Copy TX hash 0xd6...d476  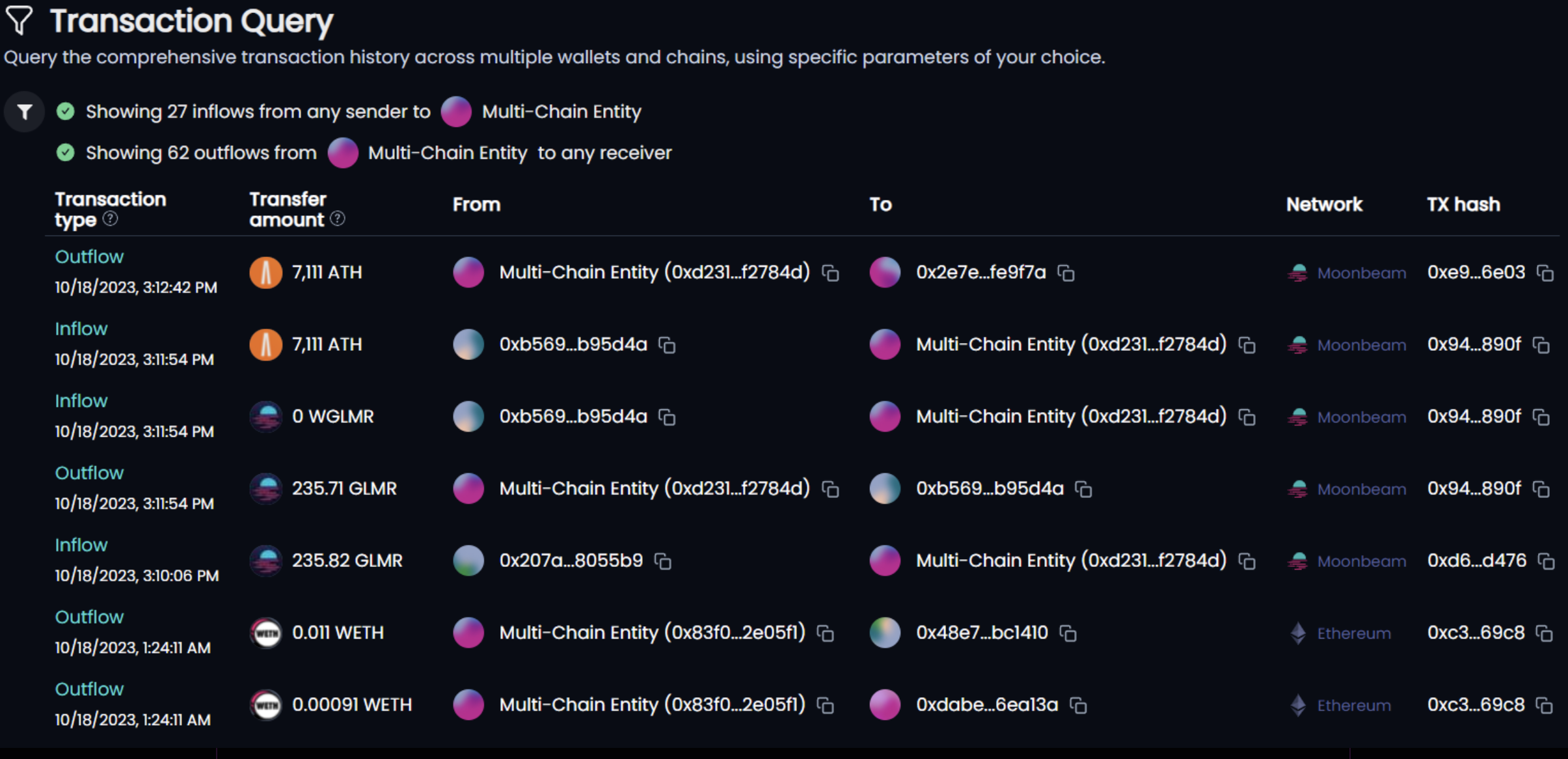point(1547,561)
